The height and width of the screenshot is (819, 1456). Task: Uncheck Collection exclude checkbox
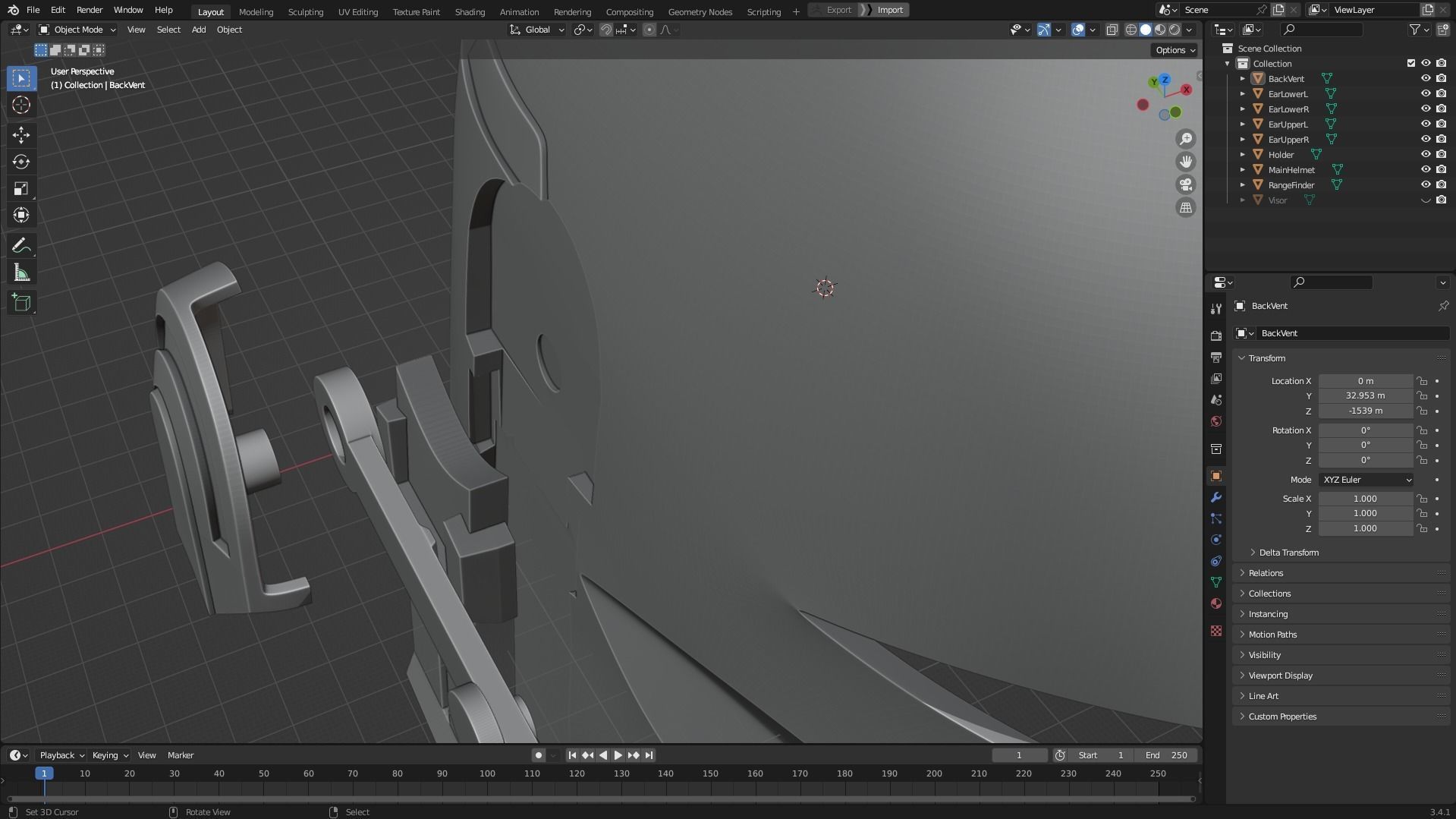(x=1411, y=63)
